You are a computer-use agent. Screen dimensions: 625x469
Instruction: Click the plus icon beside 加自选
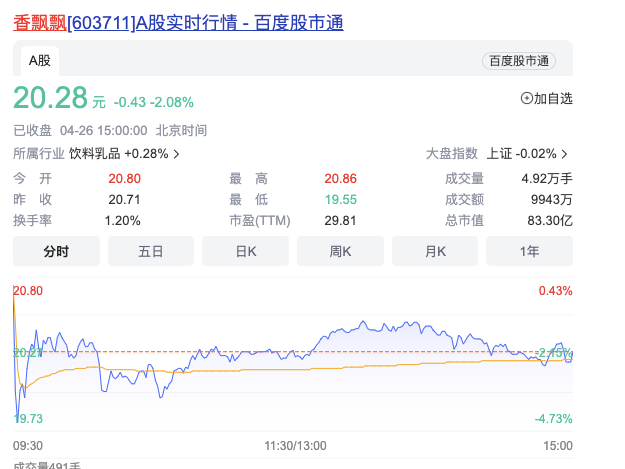point(527,98)
